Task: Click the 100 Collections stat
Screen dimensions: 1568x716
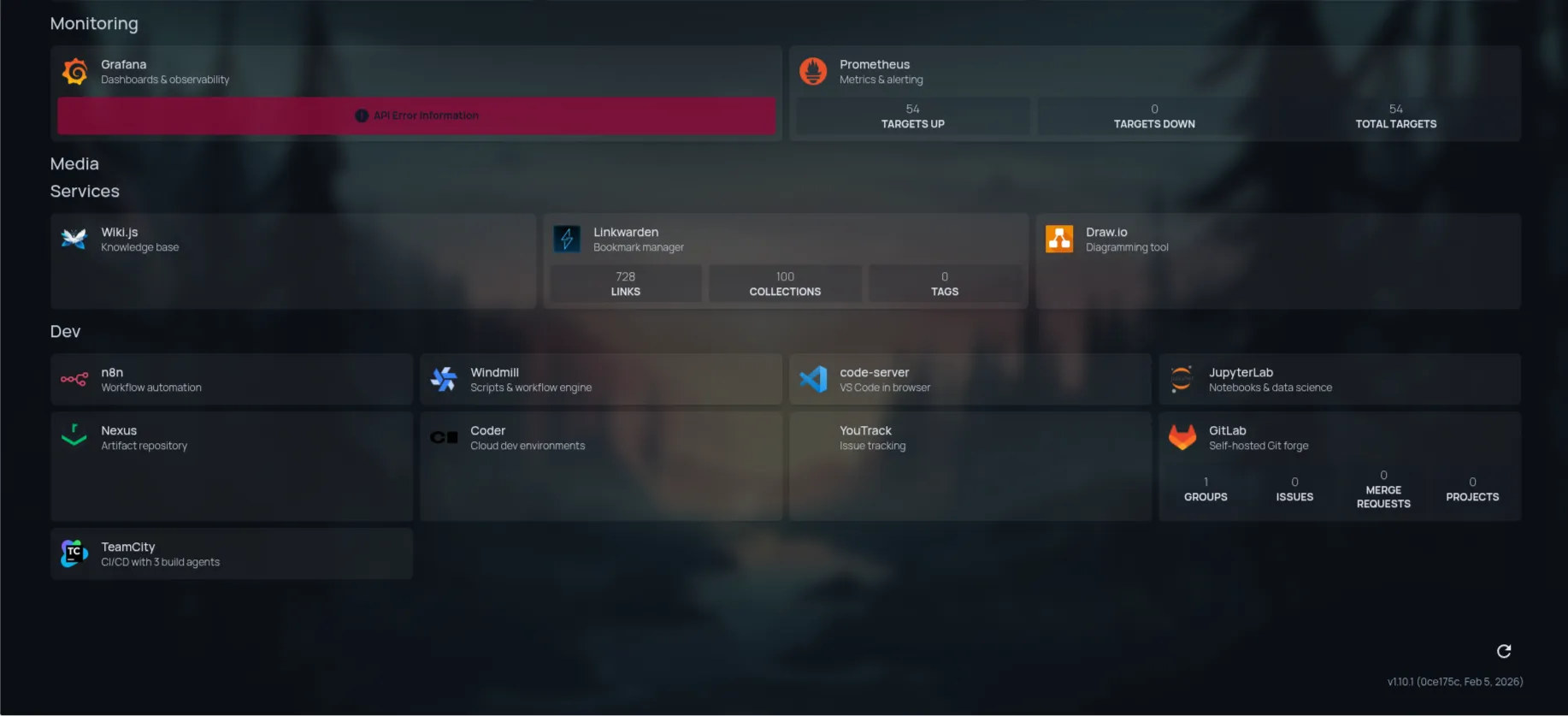Action: coord(785,284)
